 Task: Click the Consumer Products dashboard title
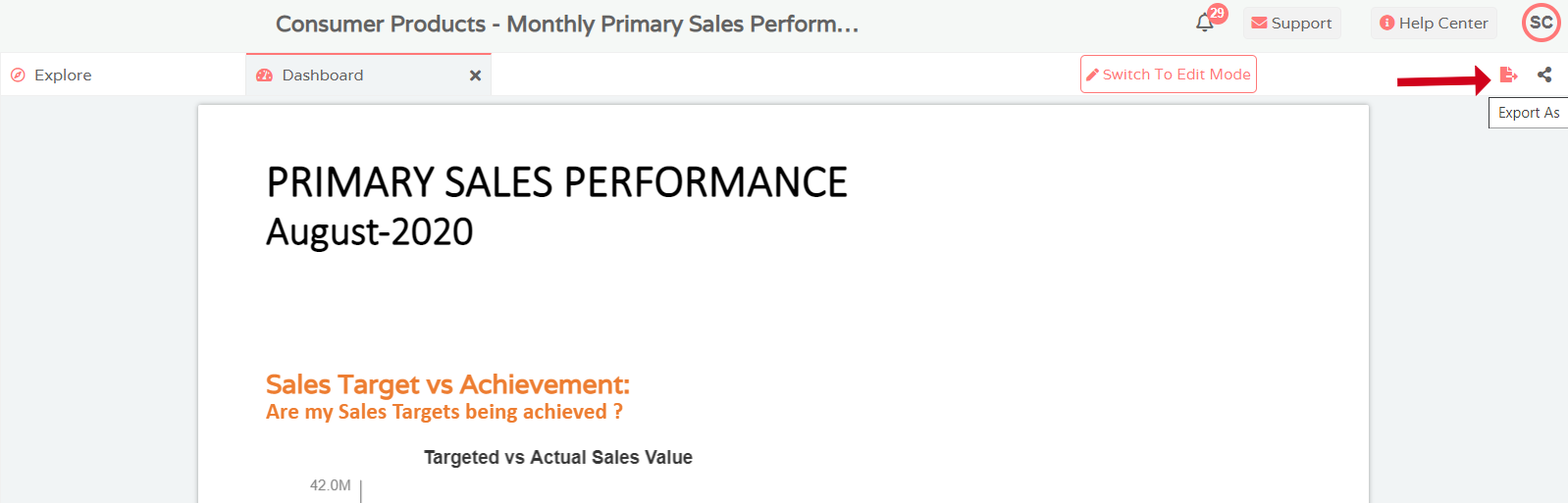point(567,24)
